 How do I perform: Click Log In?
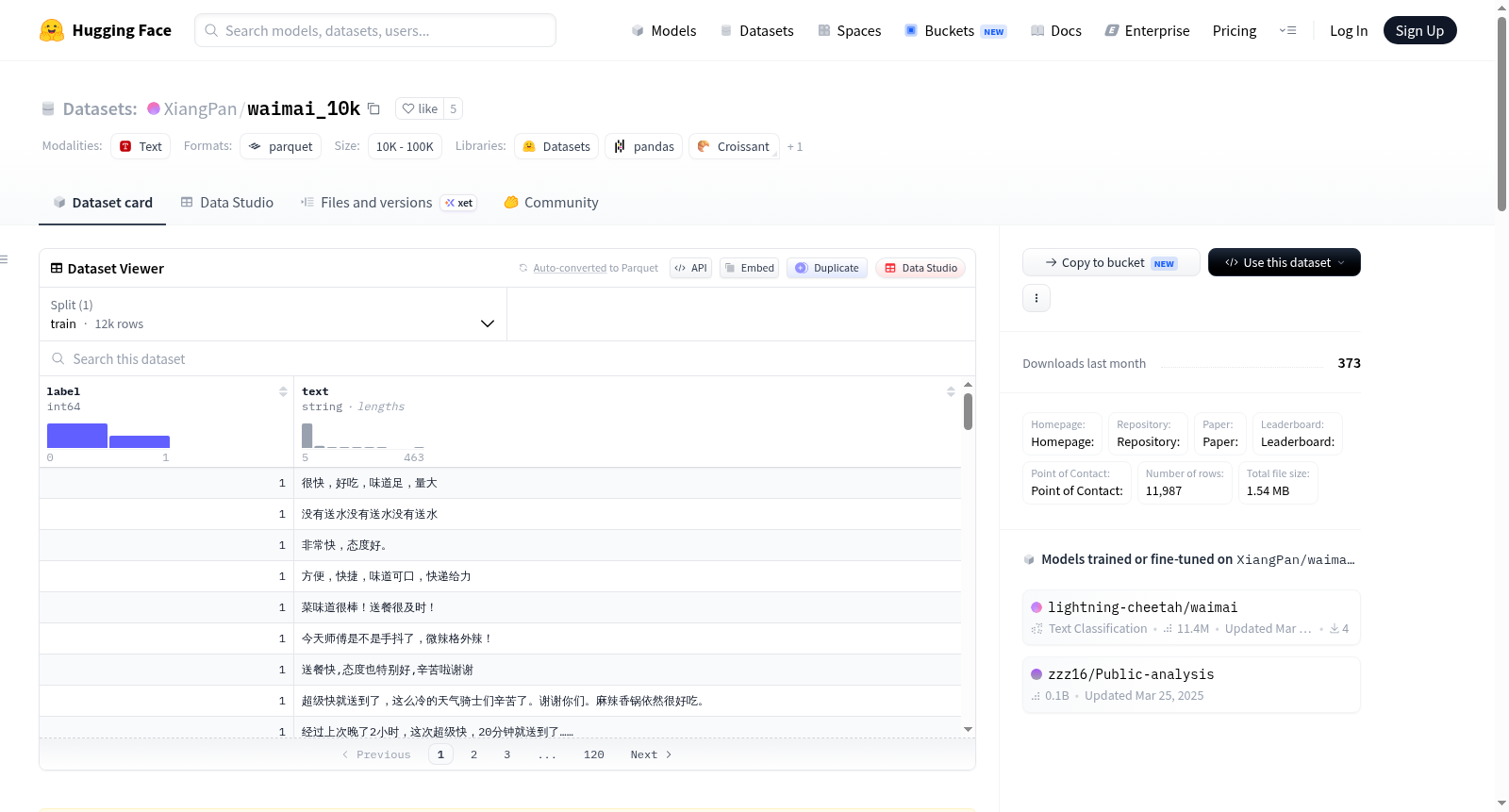pos(1349,30)
